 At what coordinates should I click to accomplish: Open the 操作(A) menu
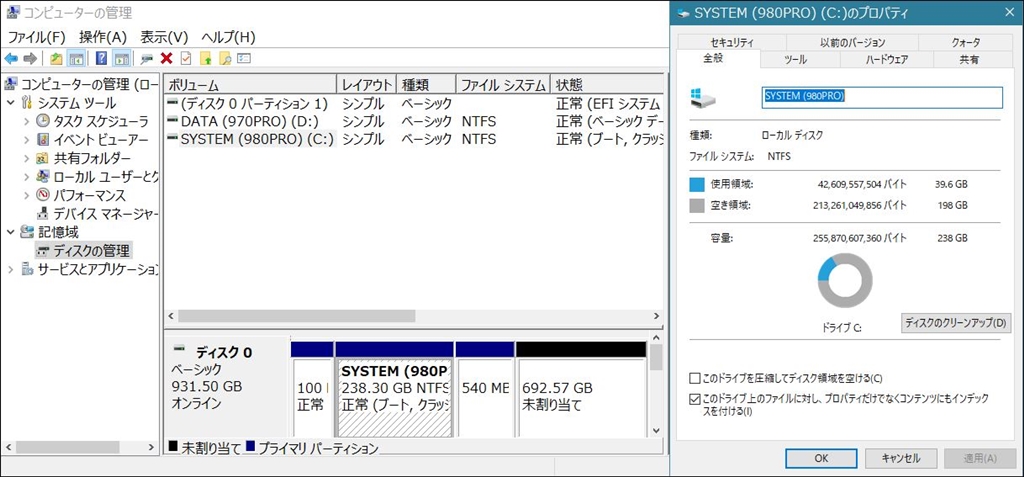pos(103,37)
